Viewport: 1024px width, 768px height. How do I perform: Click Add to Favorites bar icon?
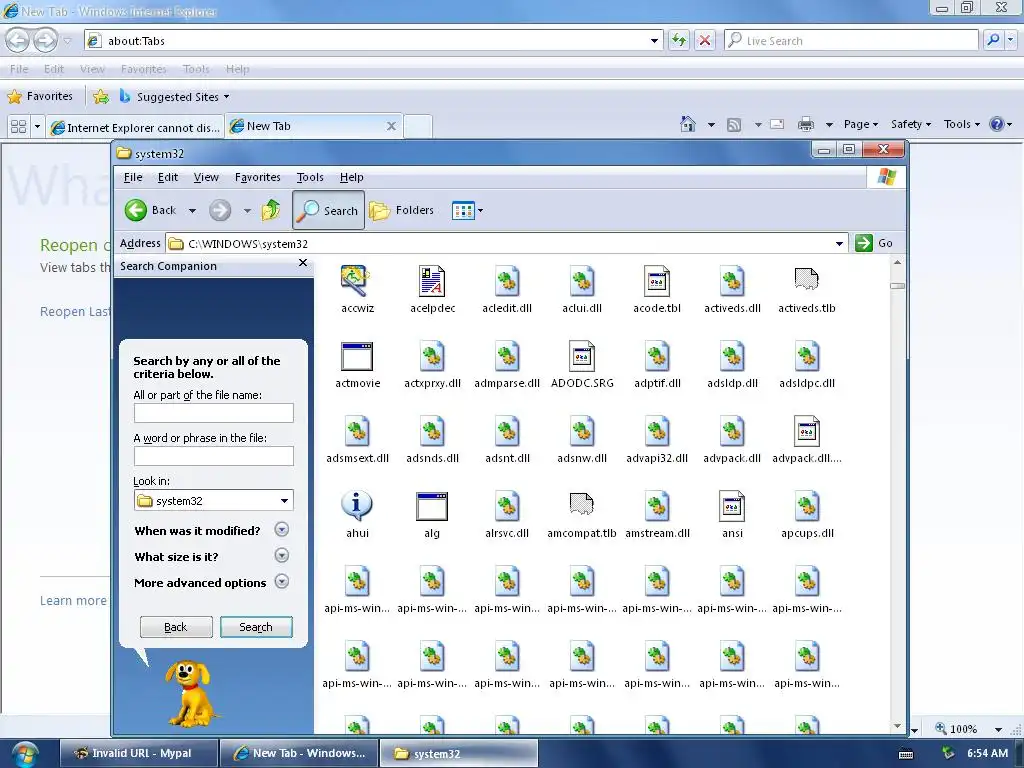tap(101, 97)
